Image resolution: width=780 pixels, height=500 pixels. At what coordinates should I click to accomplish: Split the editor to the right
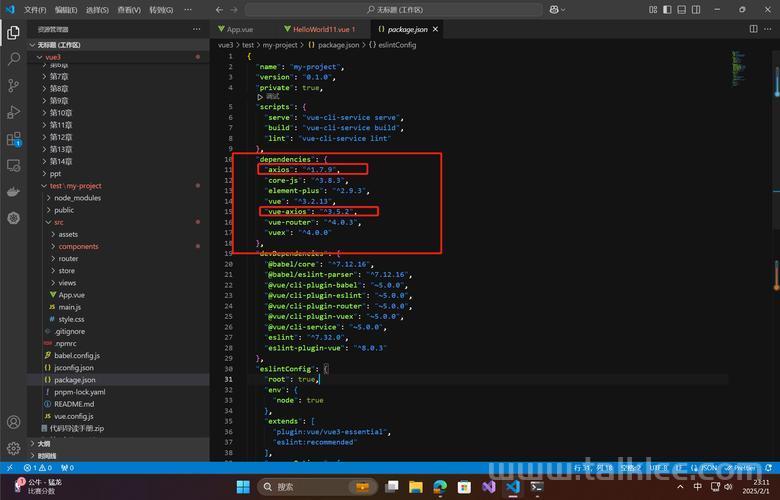pos(753,29)
